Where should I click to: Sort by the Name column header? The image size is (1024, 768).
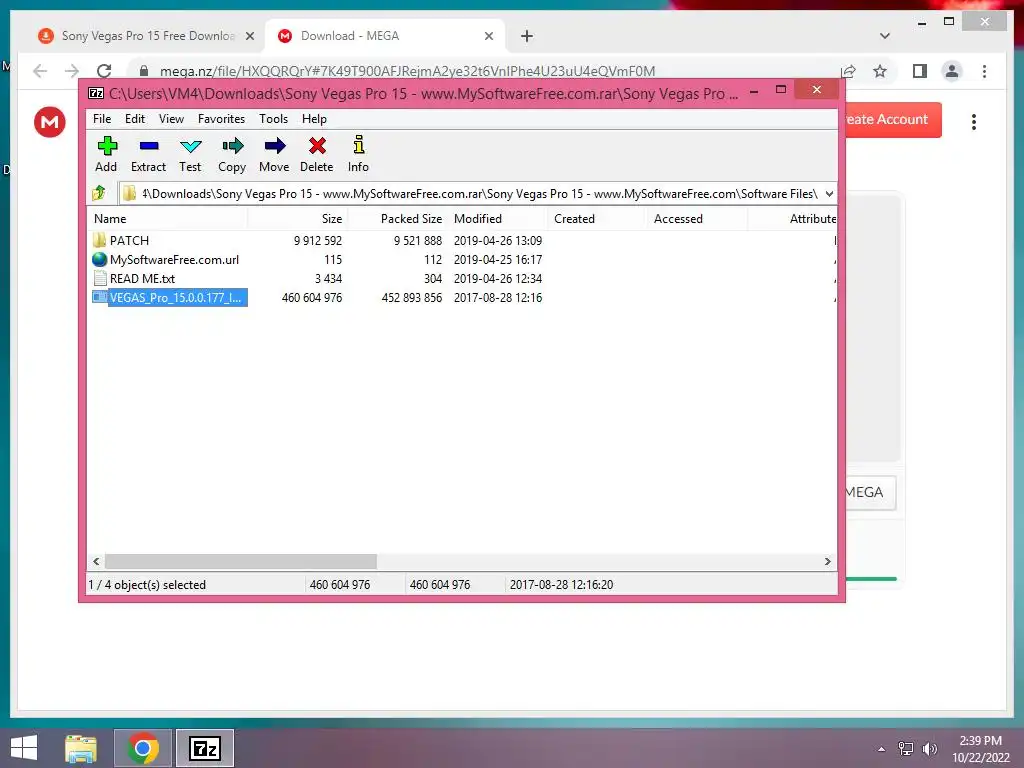[167, 219]
